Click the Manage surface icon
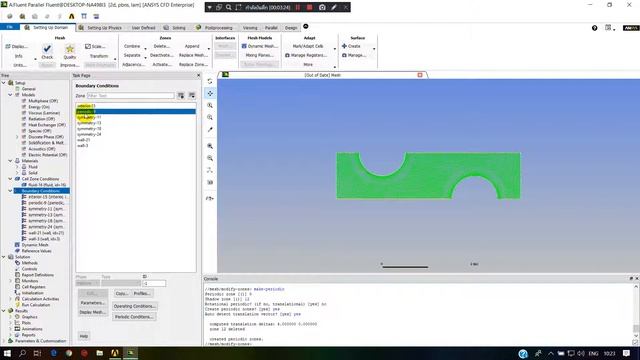Image resolution: width=640 pixels, height=360 pixels. 344,55
